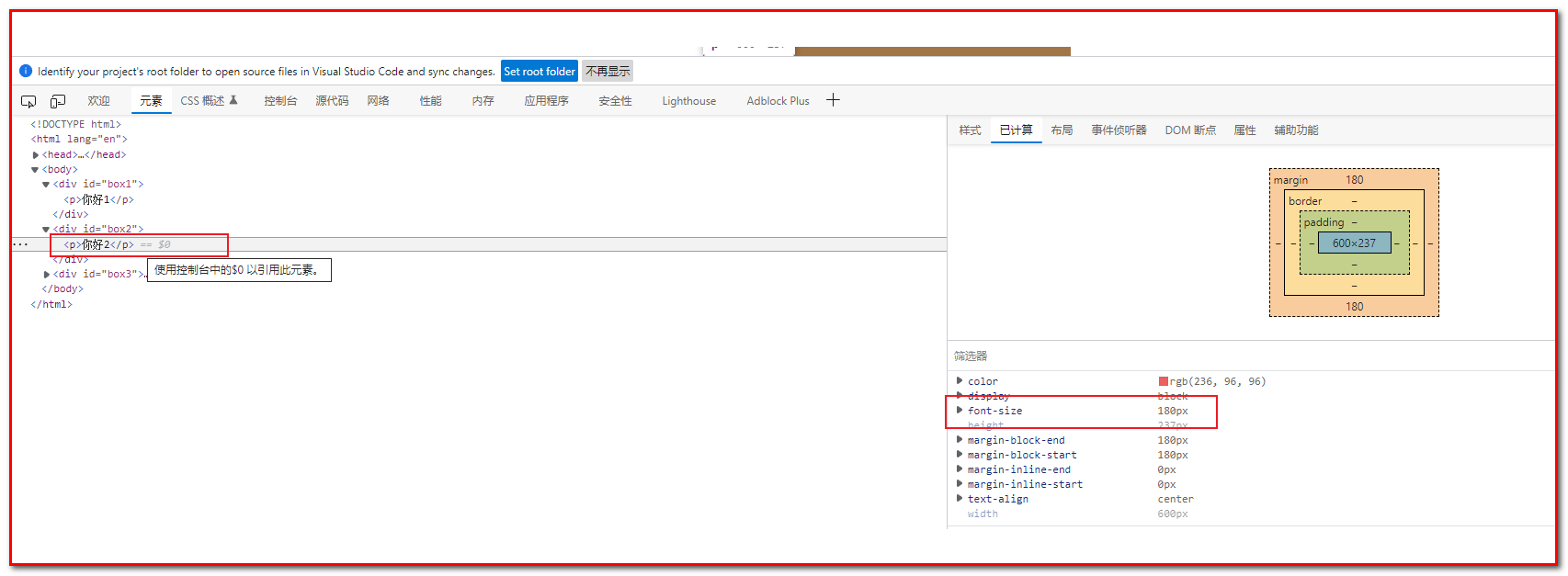Click the text-align center value
The height and width of the screenshot is (576, 1568).
click(x=1176, y=499)
